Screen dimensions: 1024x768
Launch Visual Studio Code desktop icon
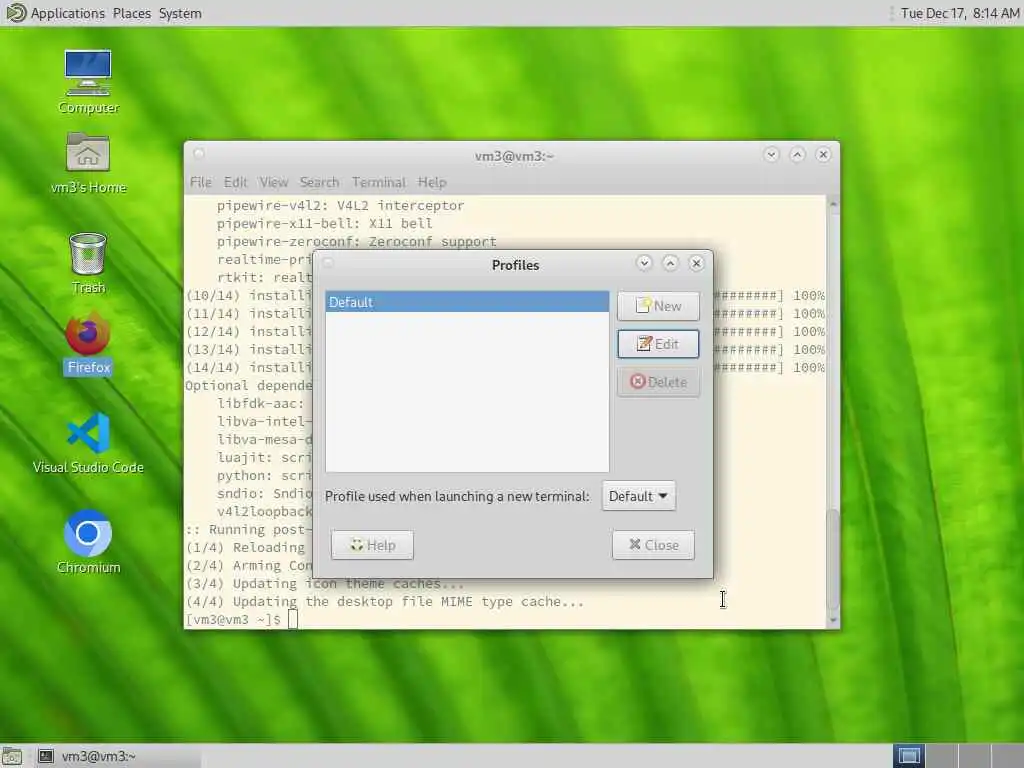[88, 443]
